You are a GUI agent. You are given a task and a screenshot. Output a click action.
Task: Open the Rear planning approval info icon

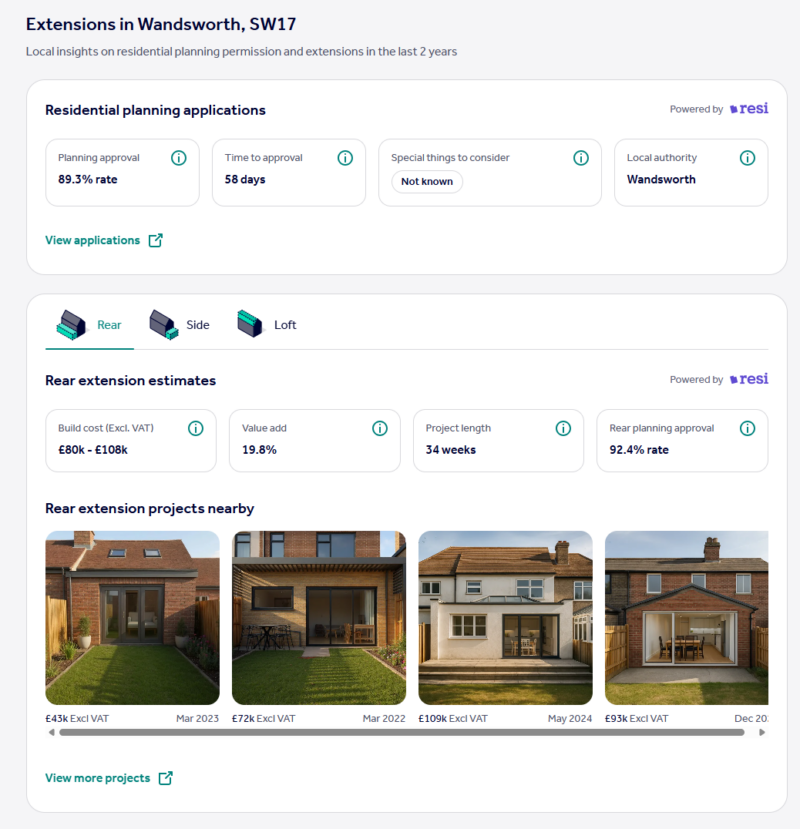pyautogui.click(x=747, y=428)
